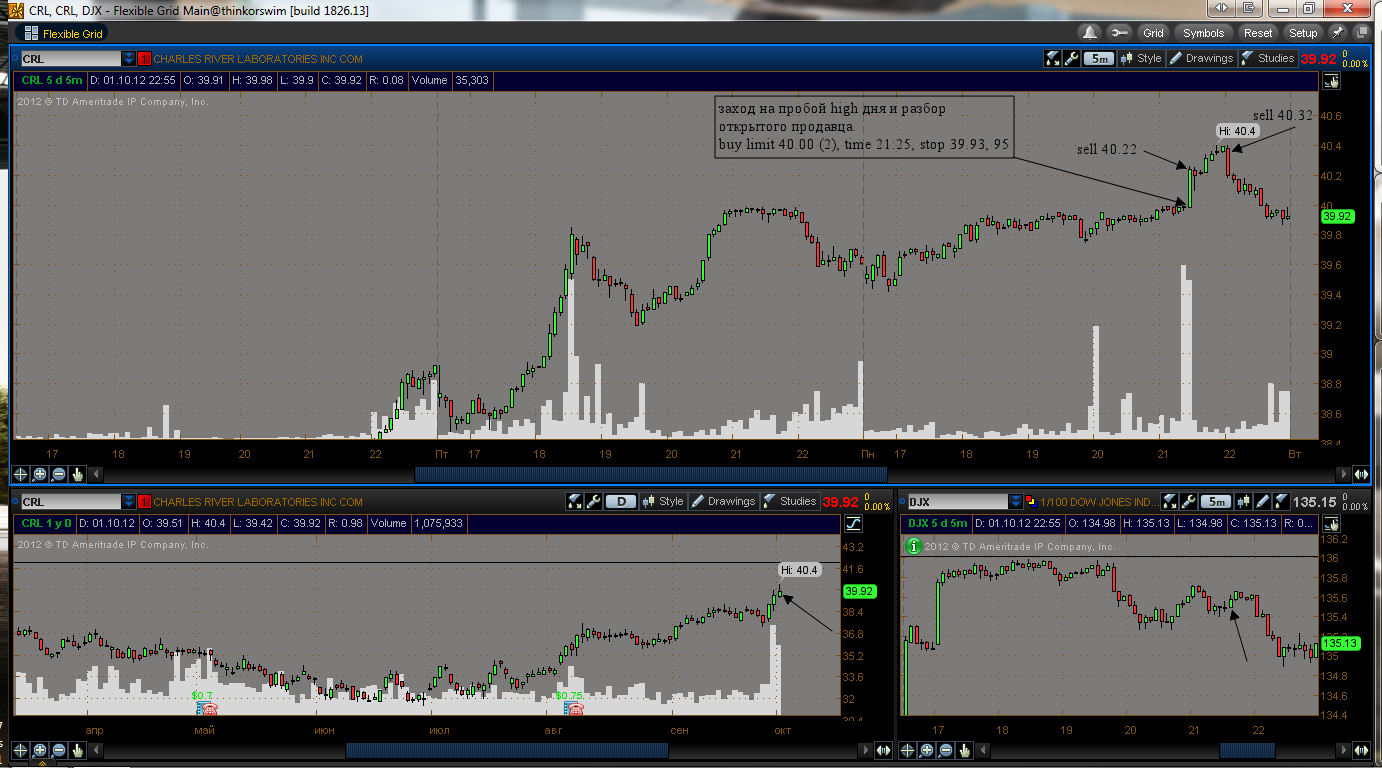Open Studies menu on the daily chart

(789, 501)
